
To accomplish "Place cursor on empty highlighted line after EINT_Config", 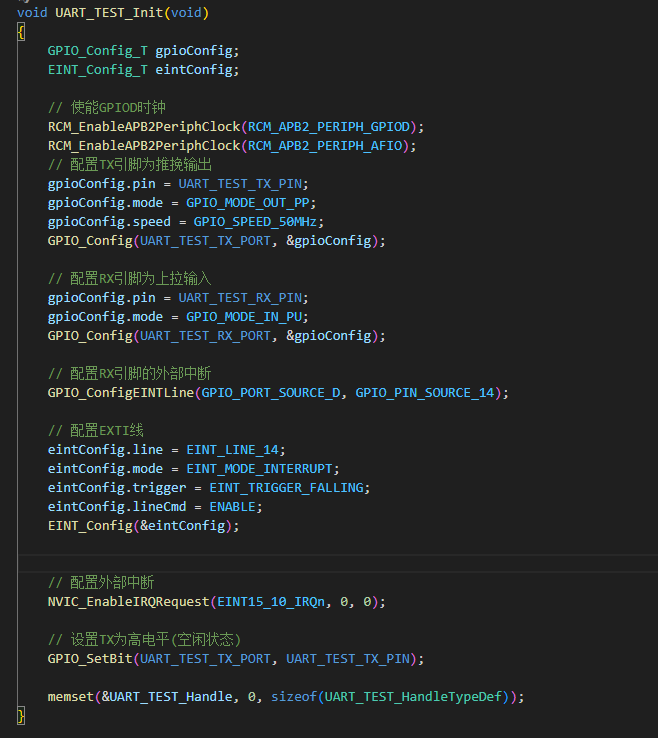I will click(x=338, y=563).
